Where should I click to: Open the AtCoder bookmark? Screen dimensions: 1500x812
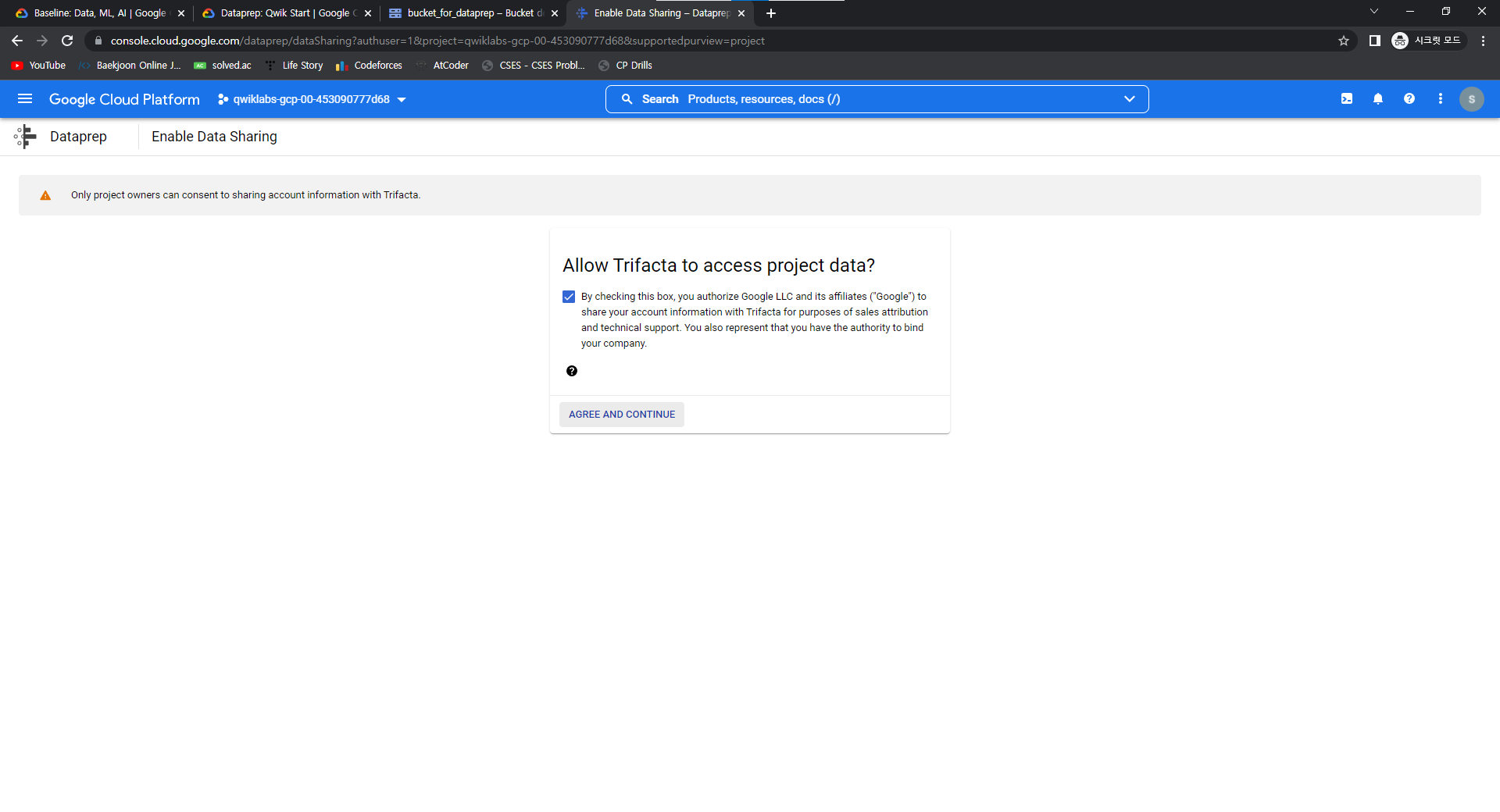(x=442, y=66)
